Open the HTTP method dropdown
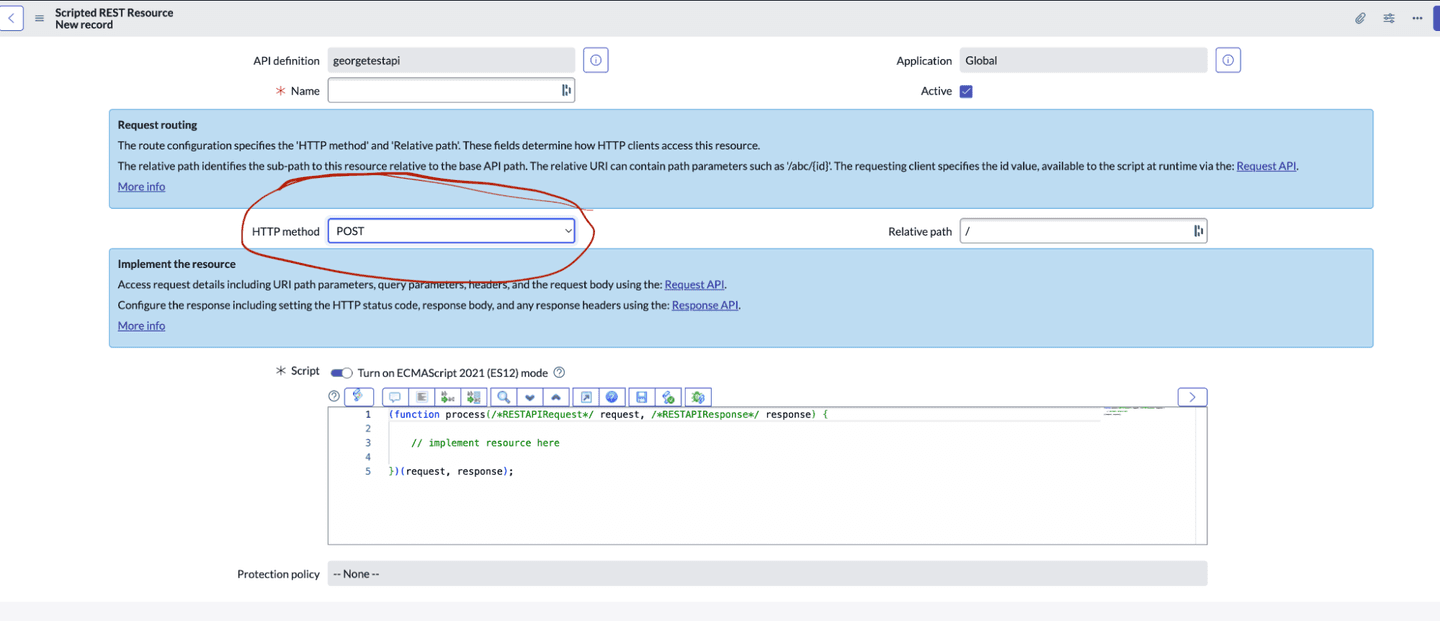Image resolution: width=1440 pixels, height=621 pixels. pos(451,231)
